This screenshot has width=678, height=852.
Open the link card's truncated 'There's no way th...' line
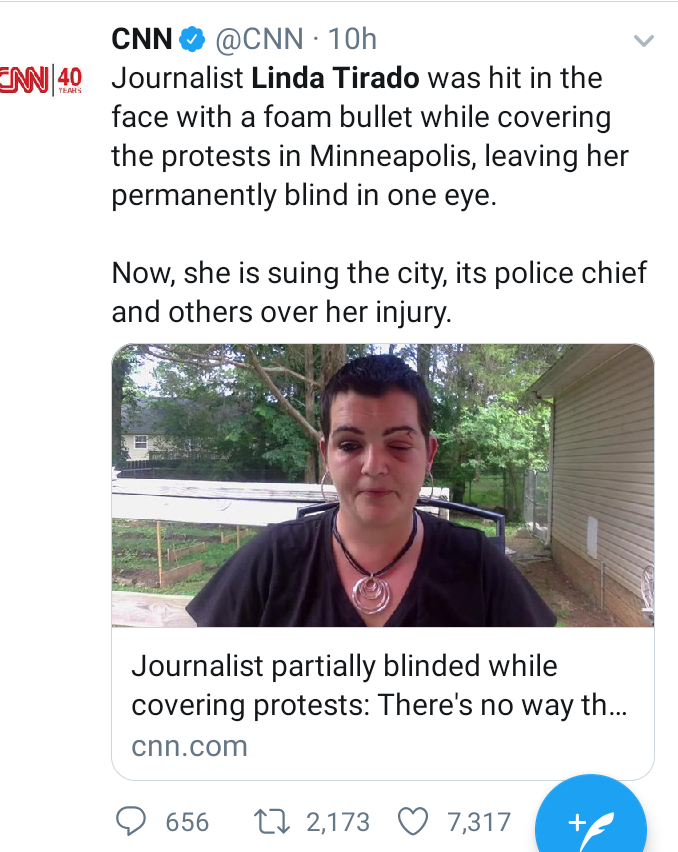[x=503, y=705]
